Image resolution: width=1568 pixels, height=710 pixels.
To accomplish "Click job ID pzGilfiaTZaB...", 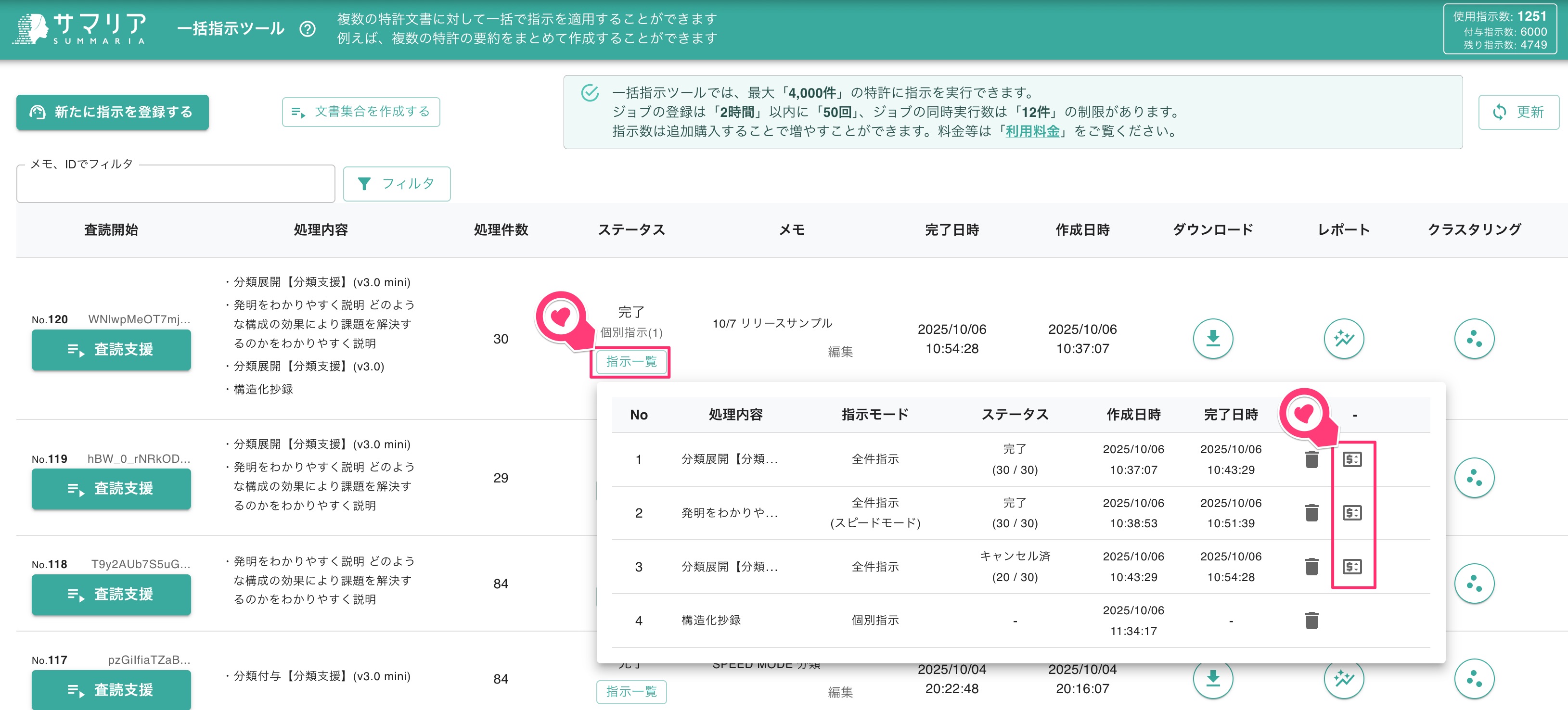I will tap(149, 659).
